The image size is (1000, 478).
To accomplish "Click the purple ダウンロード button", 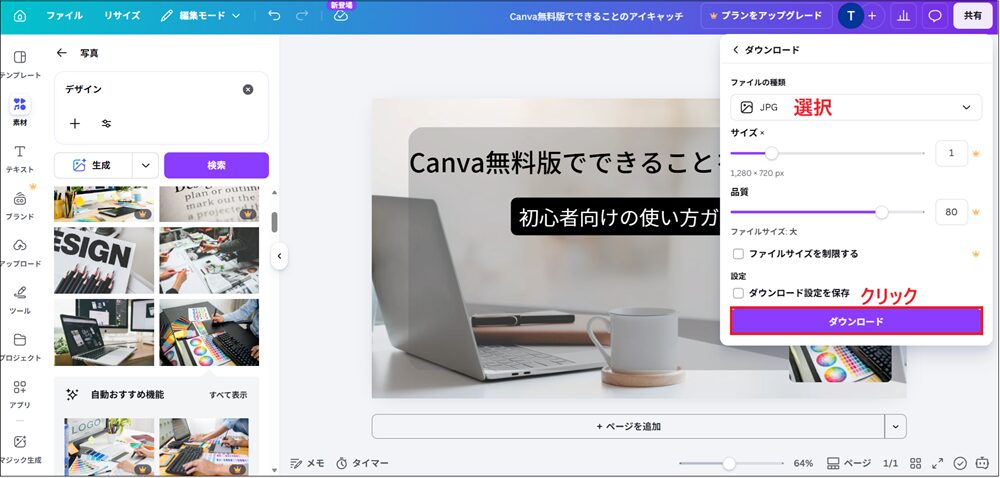I will (x=856, y=321).
